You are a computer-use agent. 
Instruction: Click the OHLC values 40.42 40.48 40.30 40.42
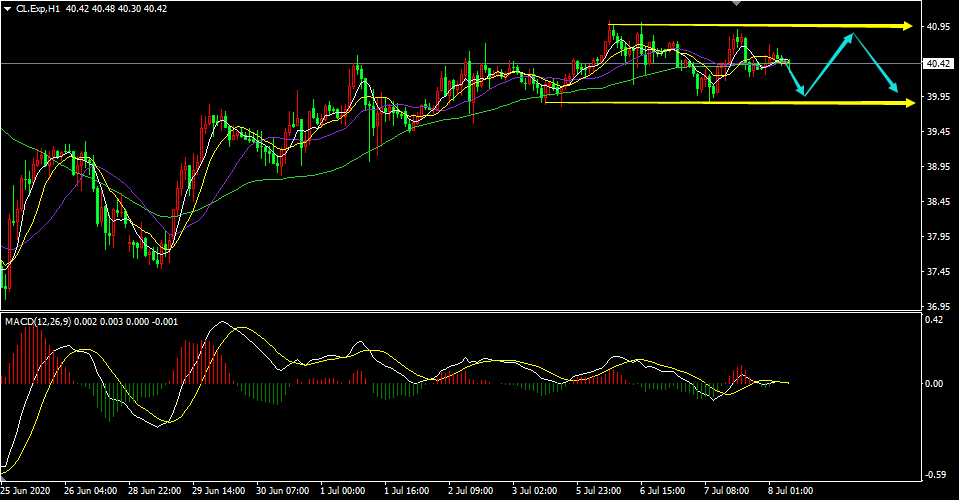click(116, 9)
